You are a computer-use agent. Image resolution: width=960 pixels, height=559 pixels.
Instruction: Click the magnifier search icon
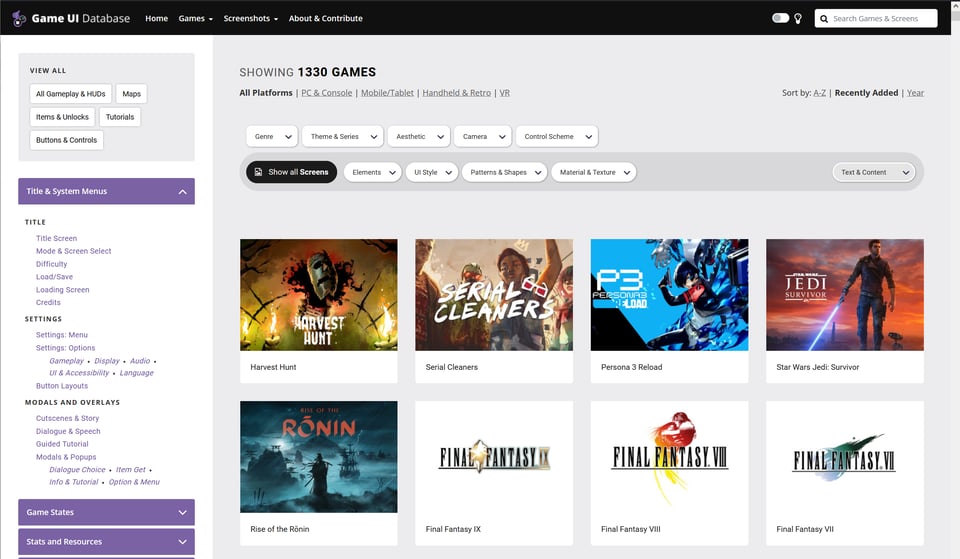coord(824,18)
